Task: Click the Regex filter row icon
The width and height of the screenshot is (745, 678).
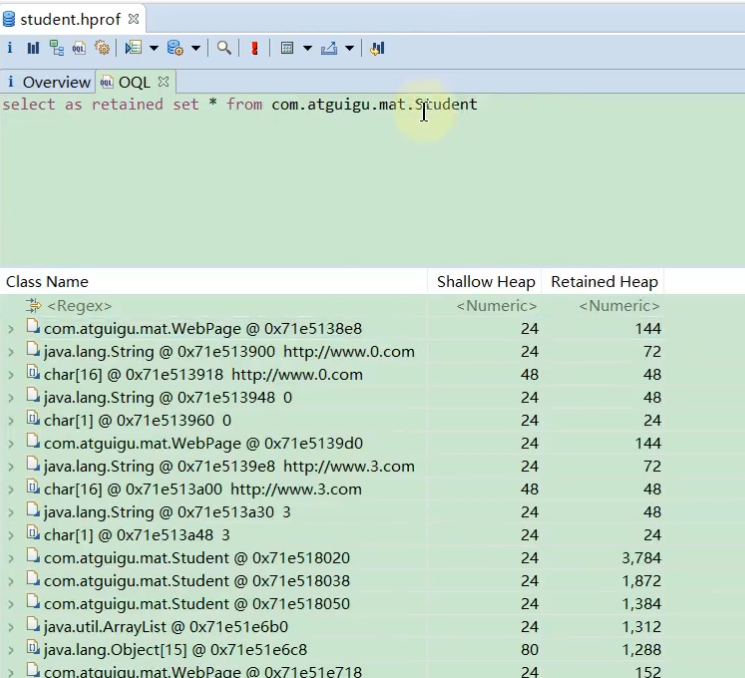Action: tap(33, 306)
